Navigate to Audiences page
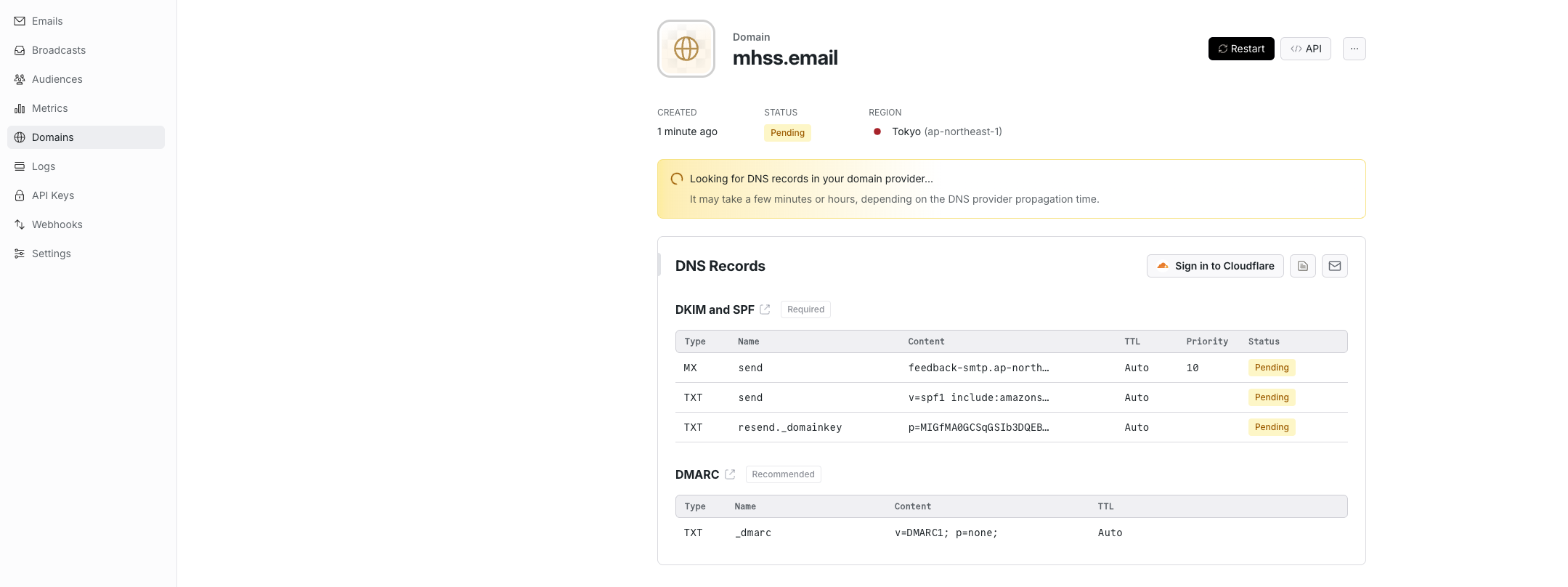Viewport: 1568px width, 587px height. [57, 79]
